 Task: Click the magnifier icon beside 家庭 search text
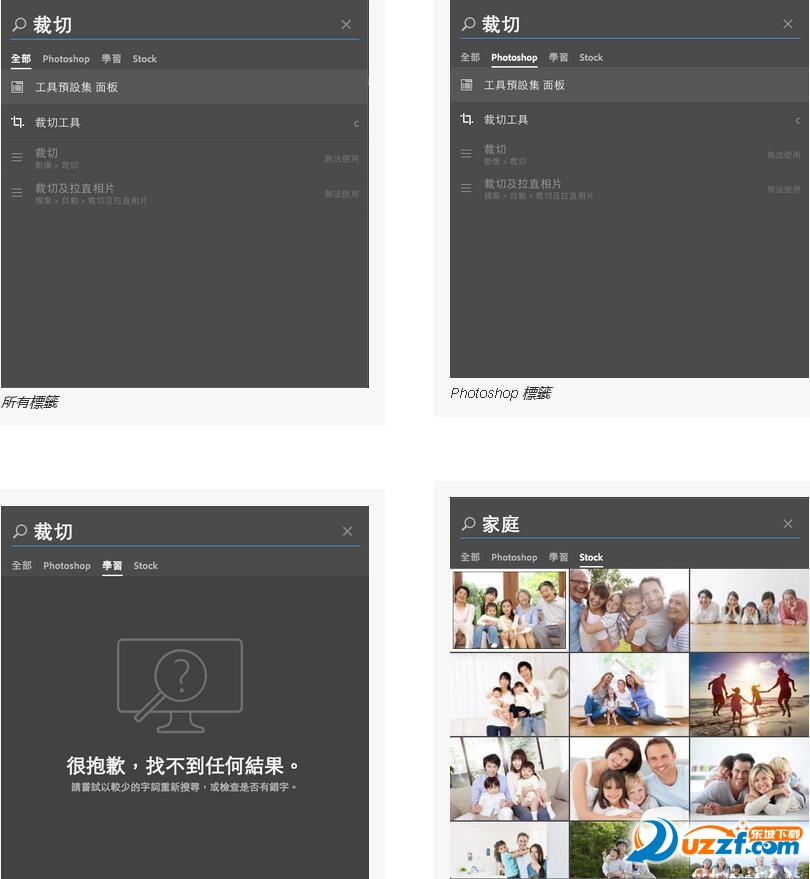(468, 524)
